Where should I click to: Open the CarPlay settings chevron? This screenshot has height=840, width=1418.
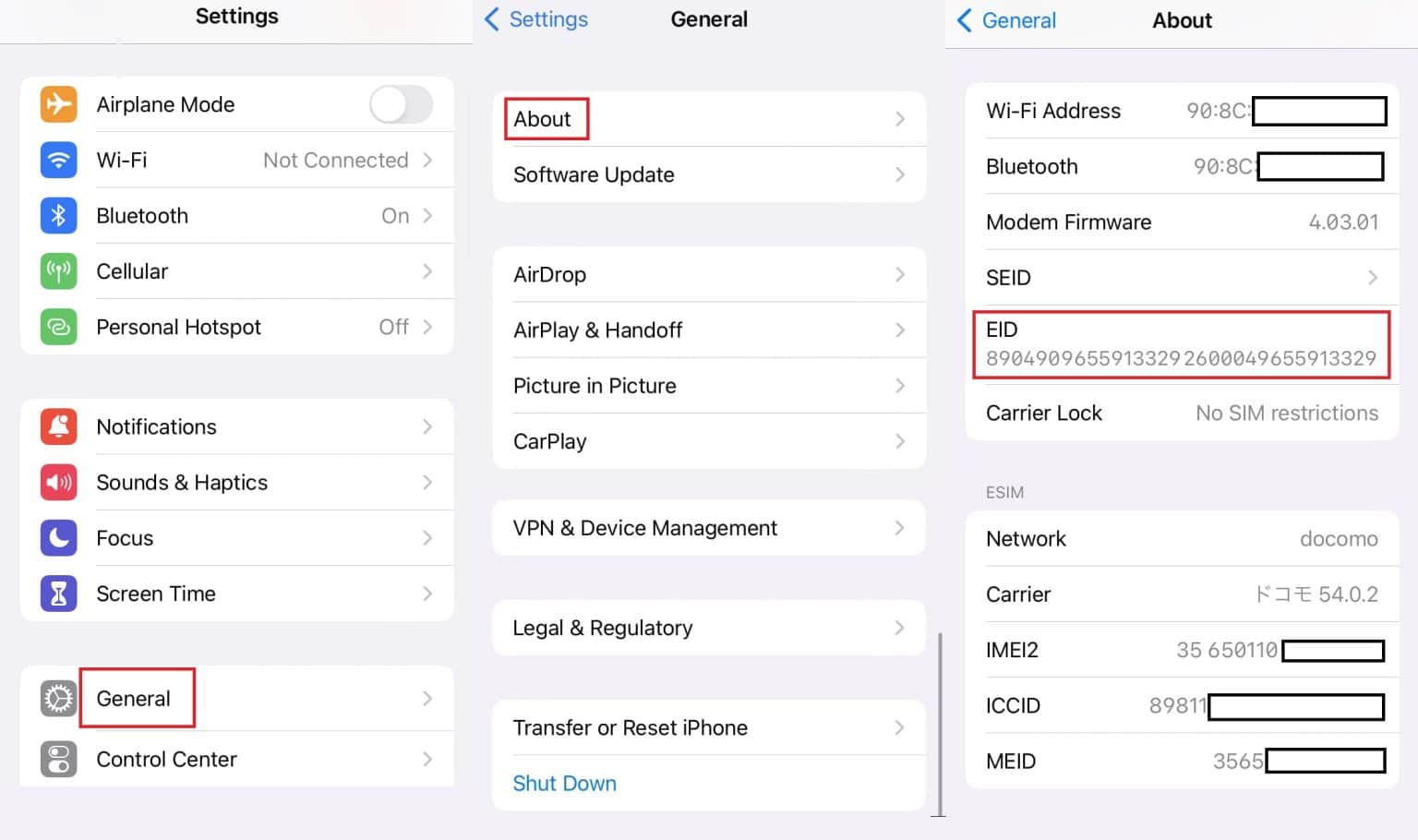tap(900, 441)
